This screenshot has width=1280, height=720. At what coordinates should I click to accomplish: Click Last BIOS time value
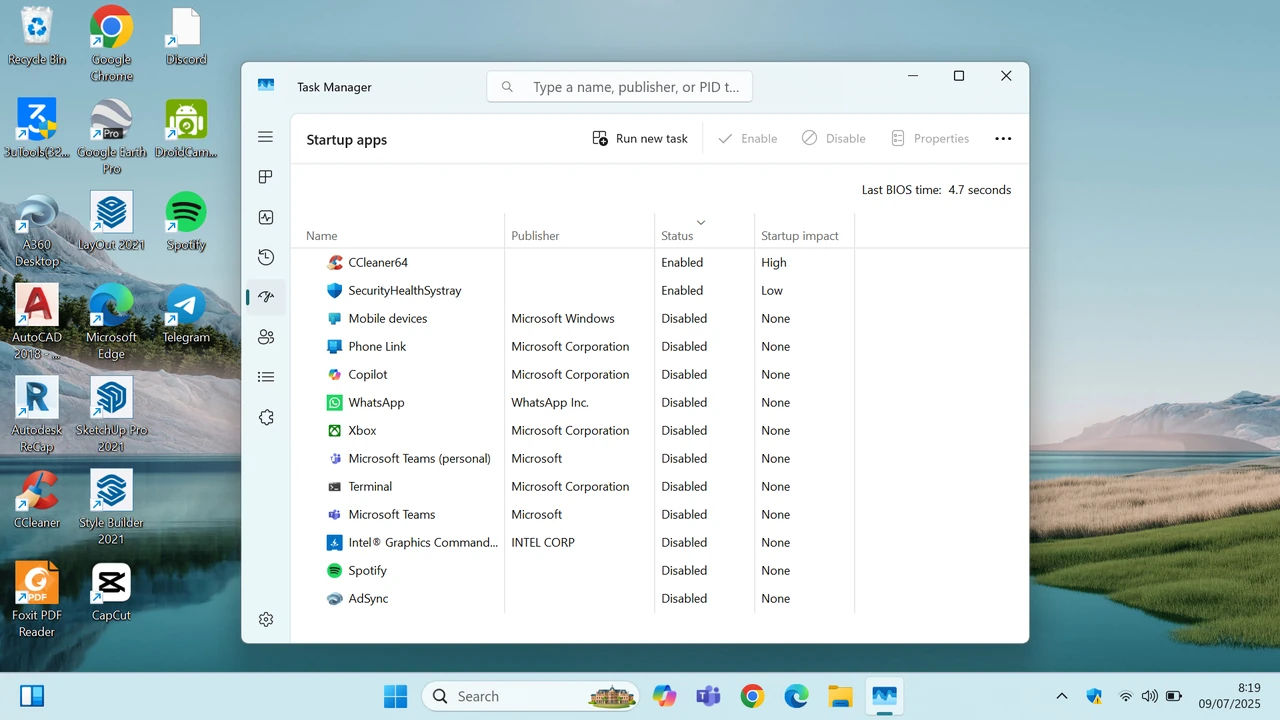(x=979, y=190)
